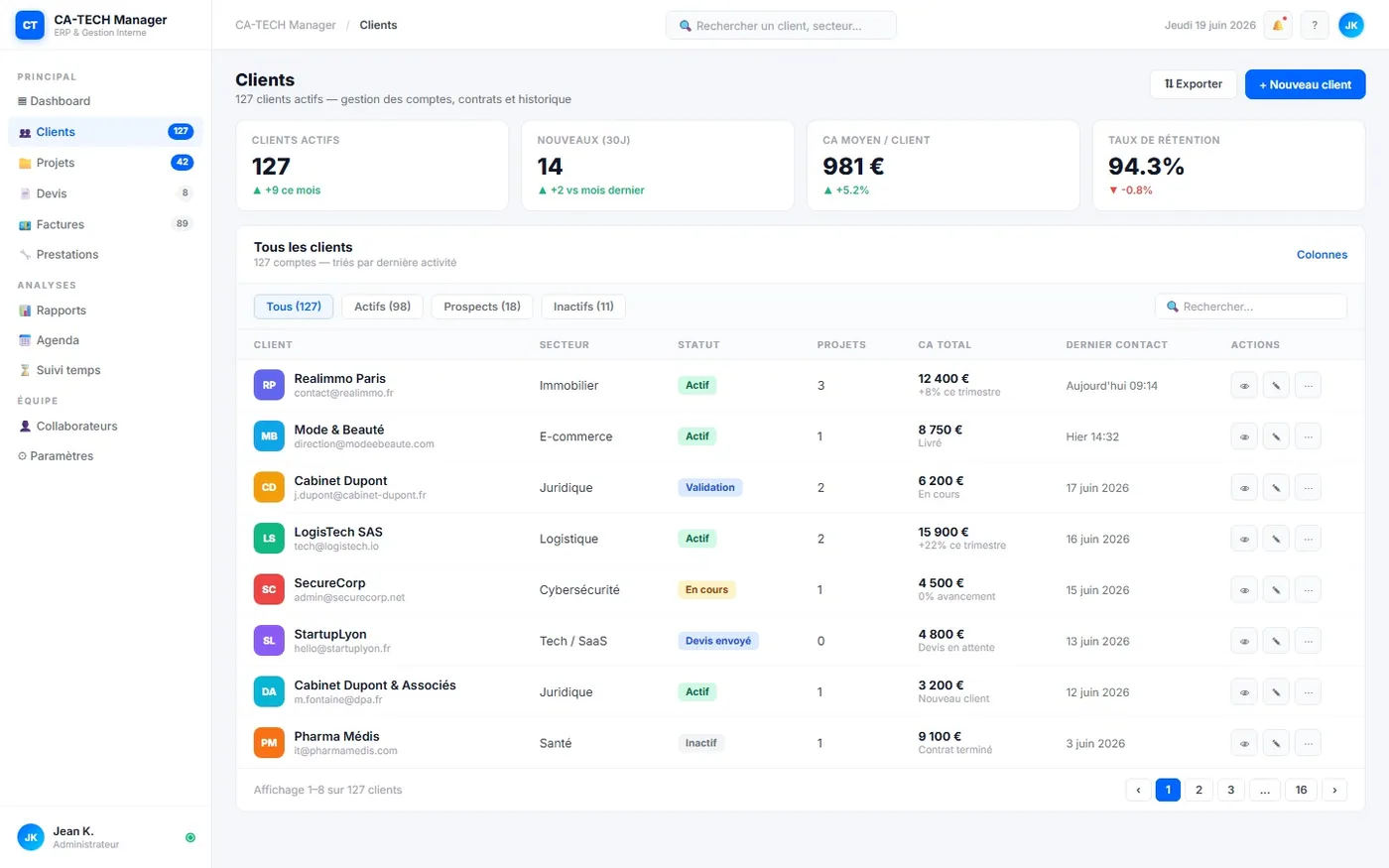Viewport: 1389px width, 868px height.
Task: Open the notifications bell icon
Action: click(x=1278, y=25)
